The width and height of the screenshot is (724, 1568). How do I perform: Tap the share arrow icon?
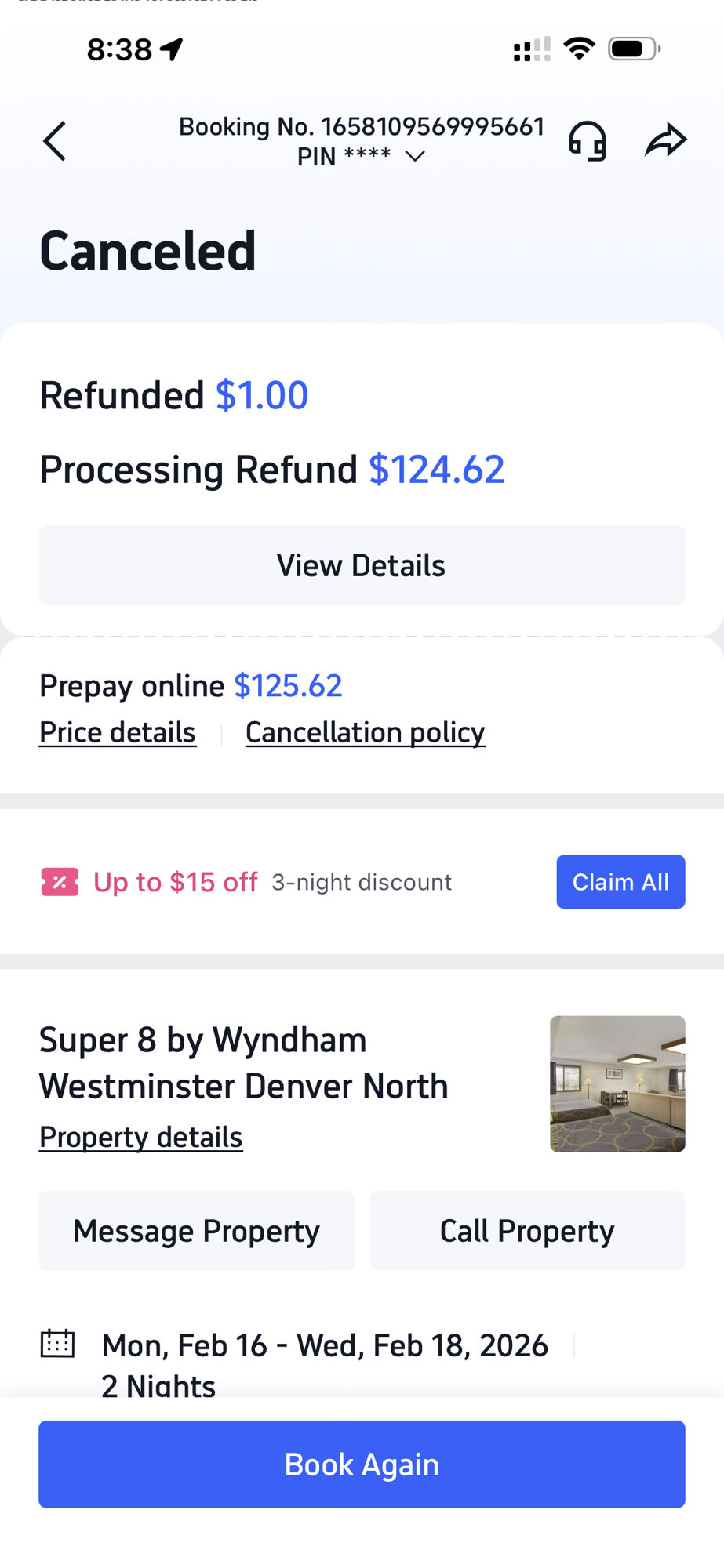tap(665, 141)
